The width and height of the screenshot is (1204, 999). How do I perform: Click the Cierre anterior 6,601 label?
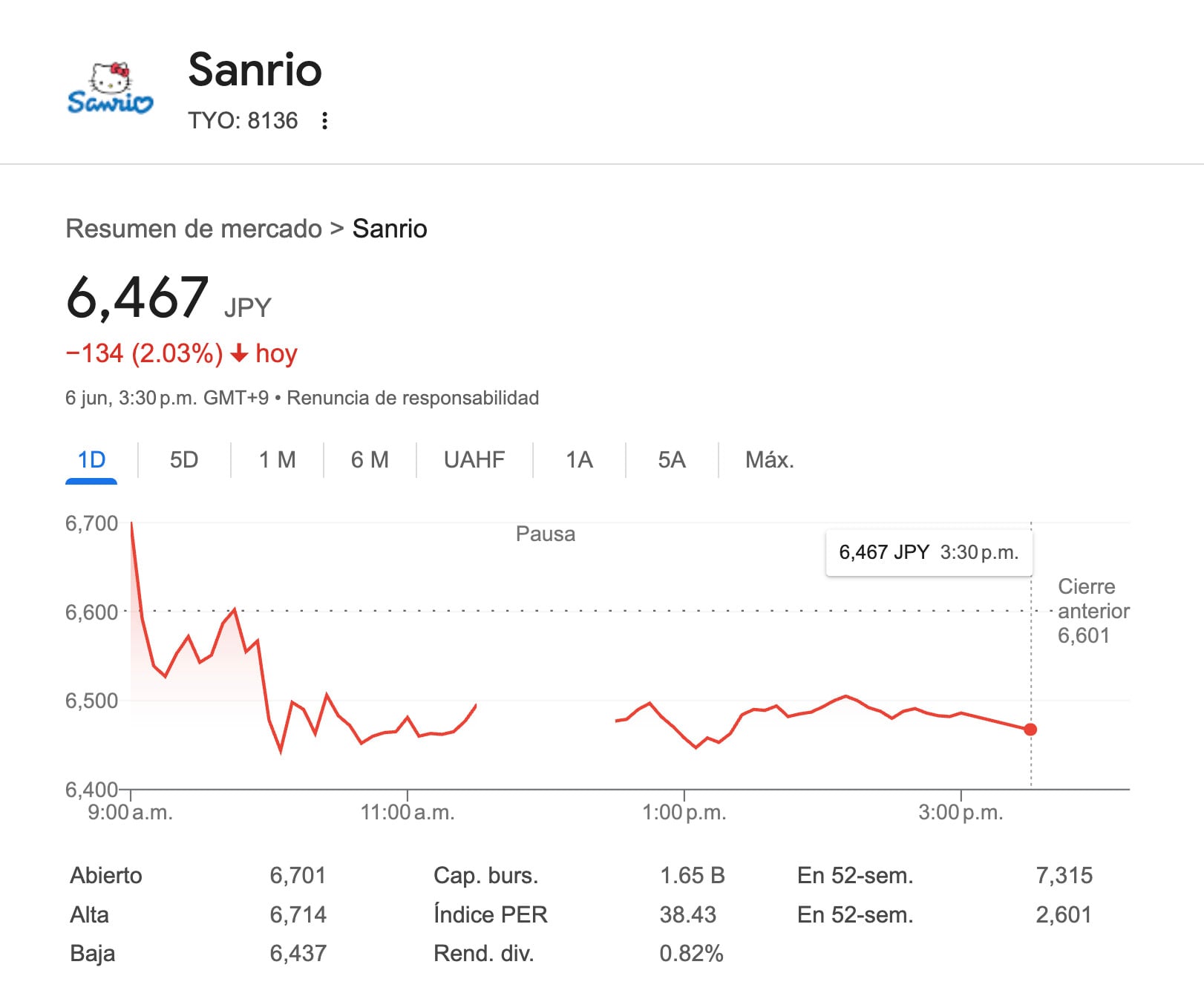(x=1093, y=611)
